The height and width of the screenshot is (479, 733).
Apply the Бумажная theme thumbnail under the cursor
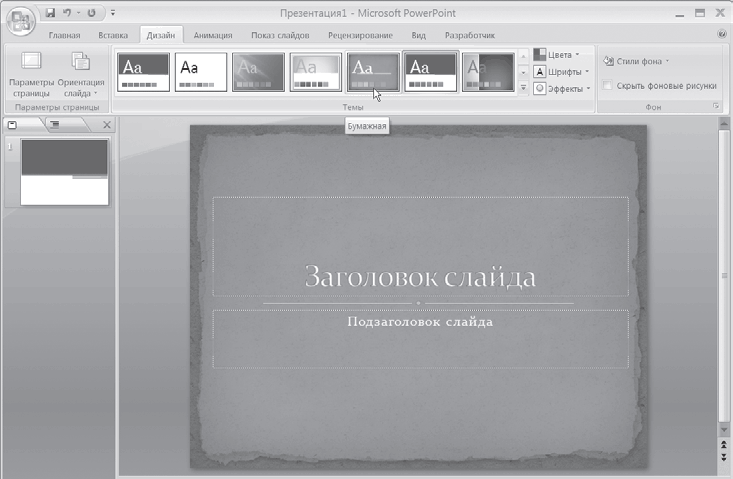coord(373,72)
